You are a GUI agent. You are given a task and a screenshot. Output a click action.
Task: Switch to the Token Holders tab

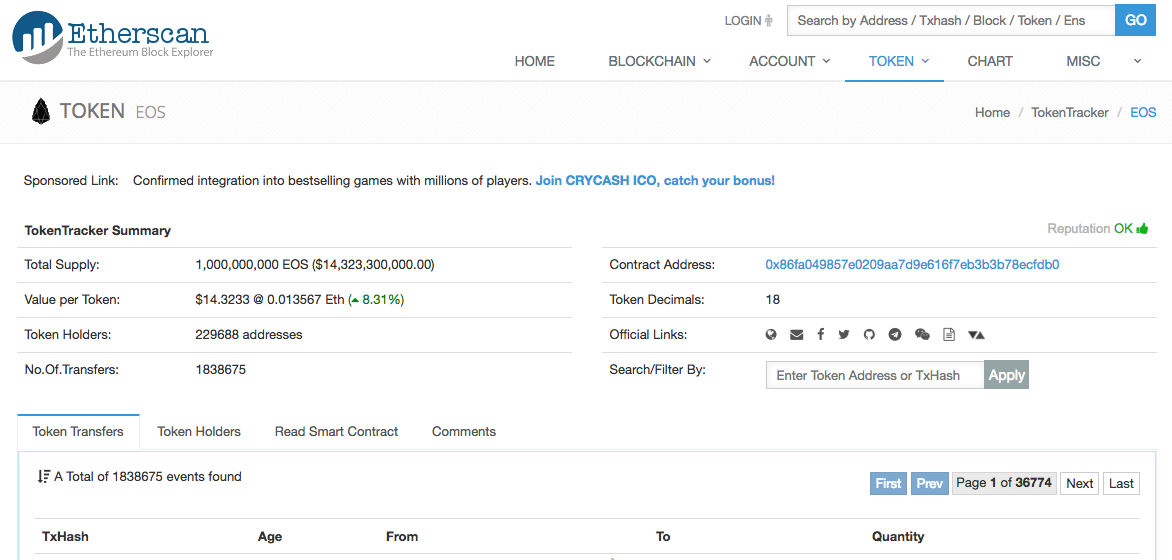(x=199, y=431)
